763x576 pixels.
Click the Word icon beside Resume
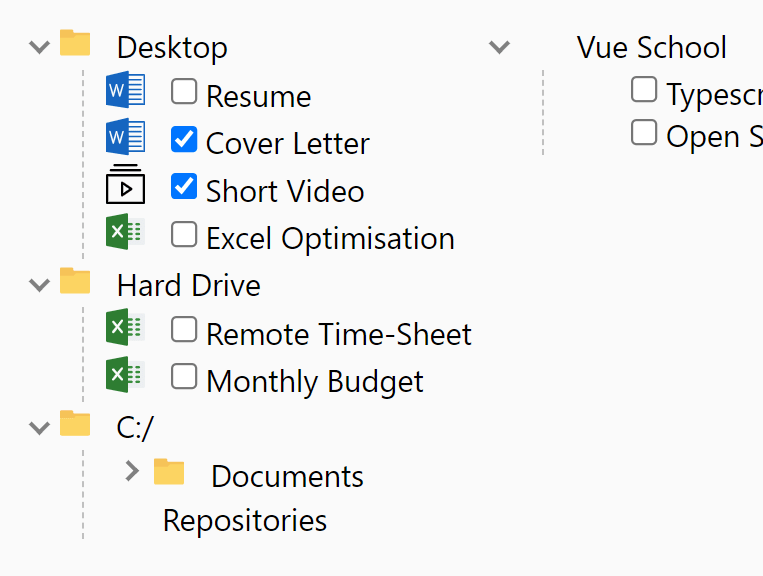[x=126, y=91]
